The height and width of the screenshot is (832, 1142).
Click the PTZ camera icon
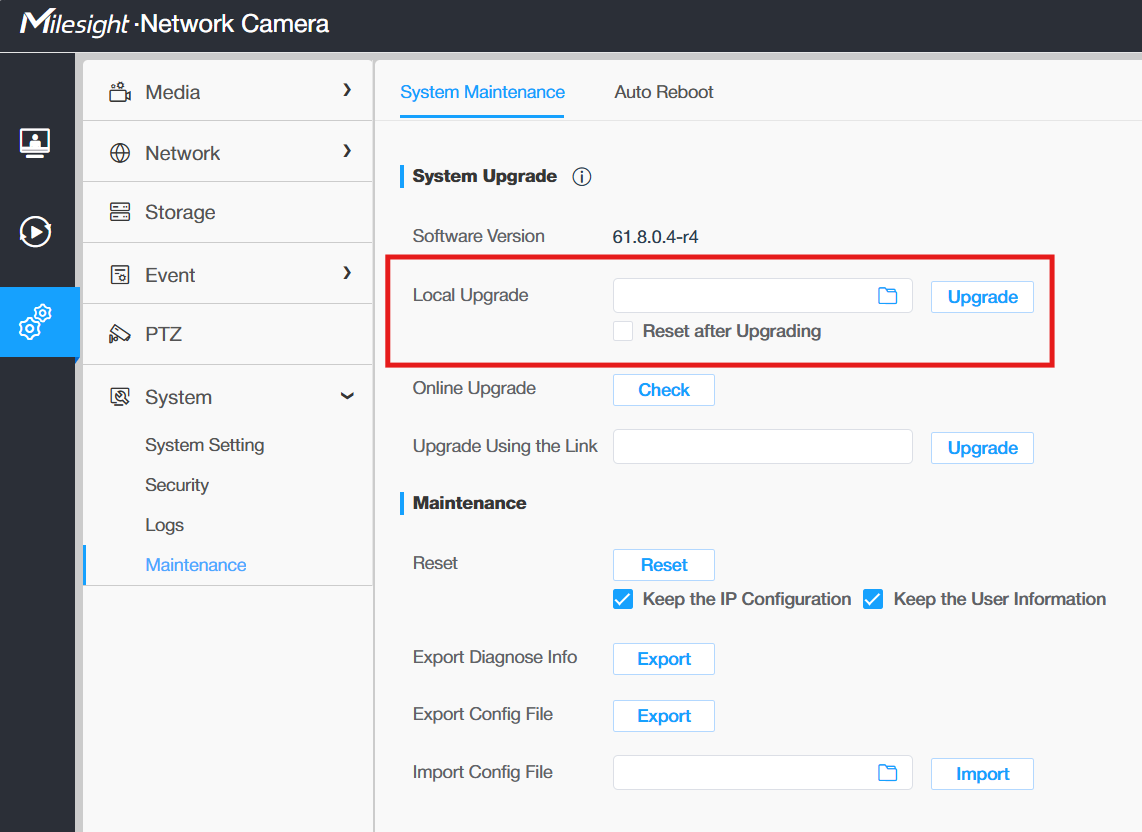(x=120, y=334)
